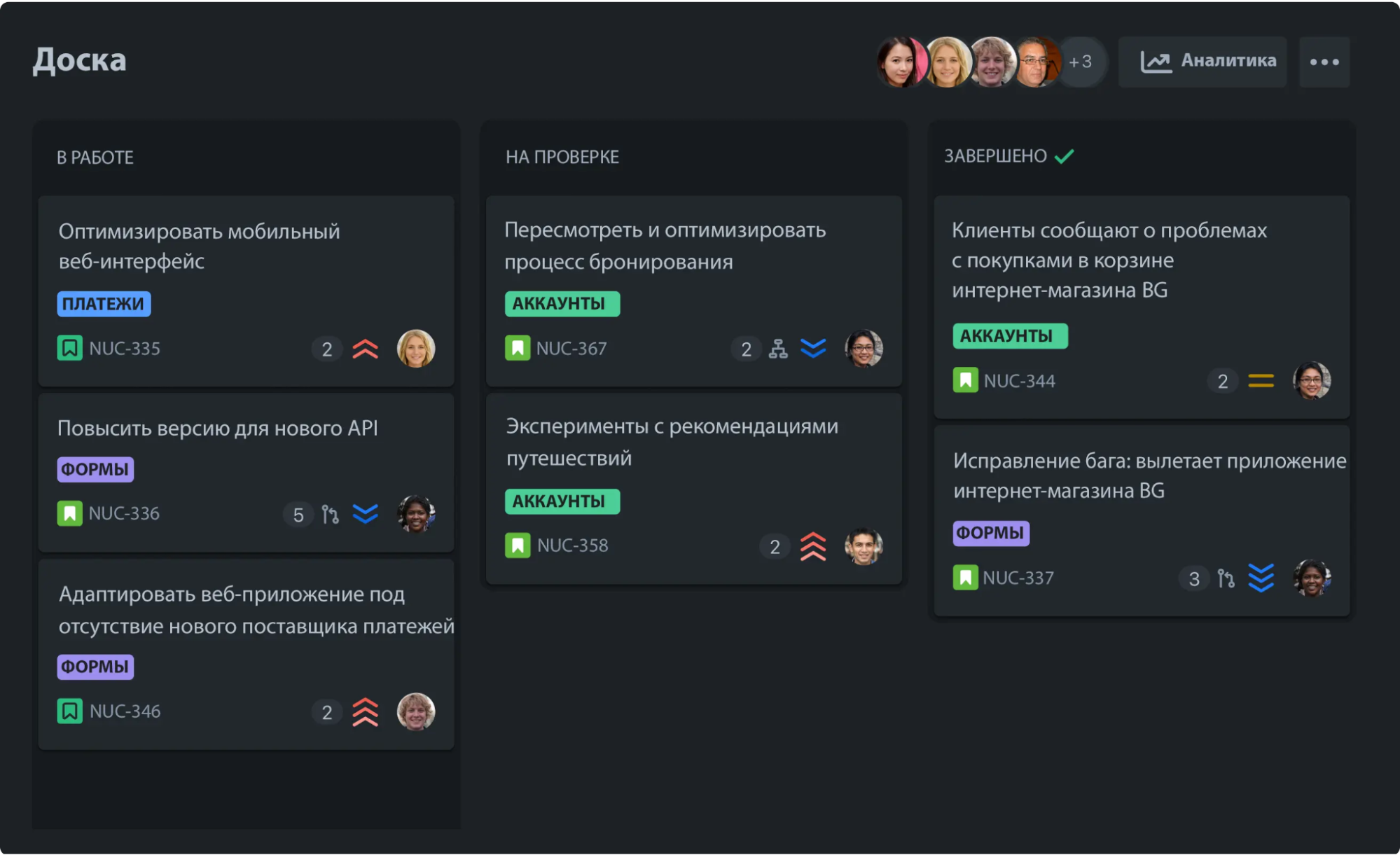Click the high priority arrows on NUC-335
Image resolution: width=1400 pixels, height=855 pixels.
(365, 349)
